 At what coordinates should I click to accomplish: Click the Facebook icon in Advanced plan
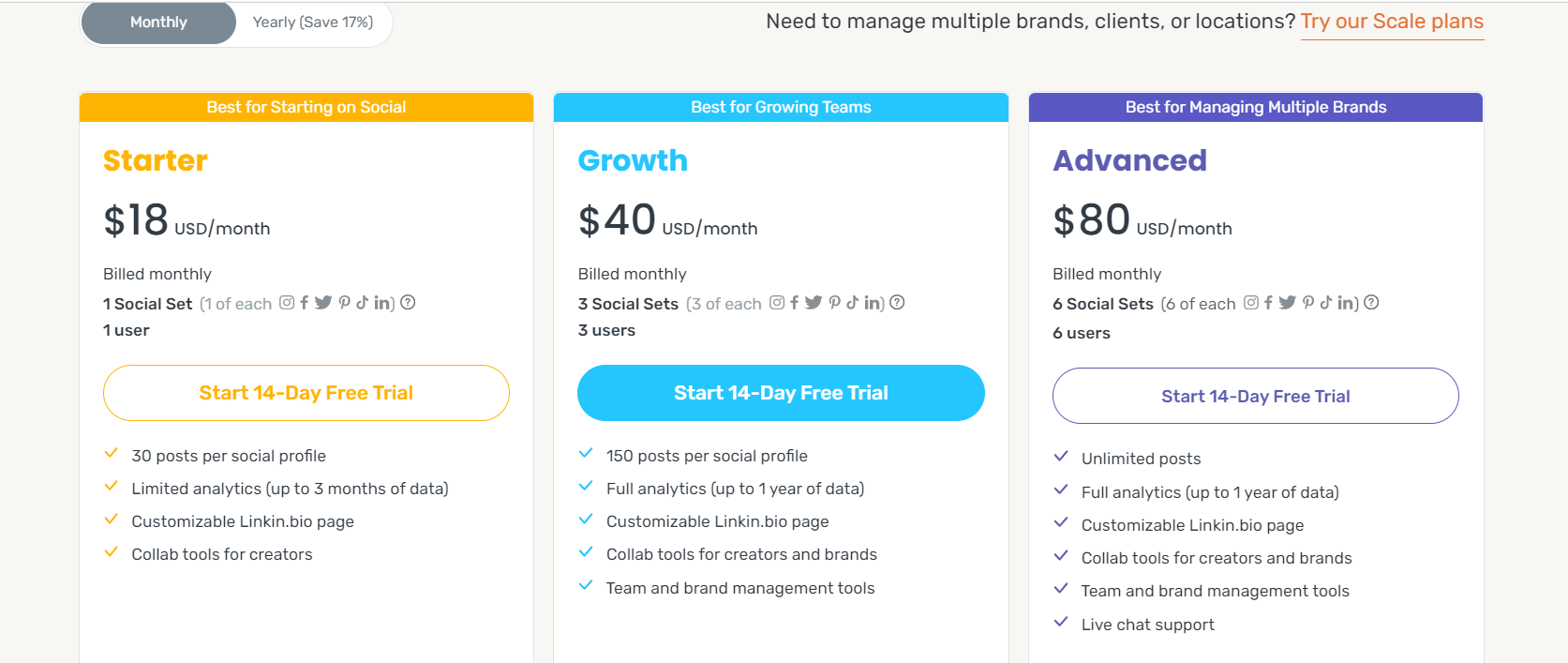tap(1268, 302)
